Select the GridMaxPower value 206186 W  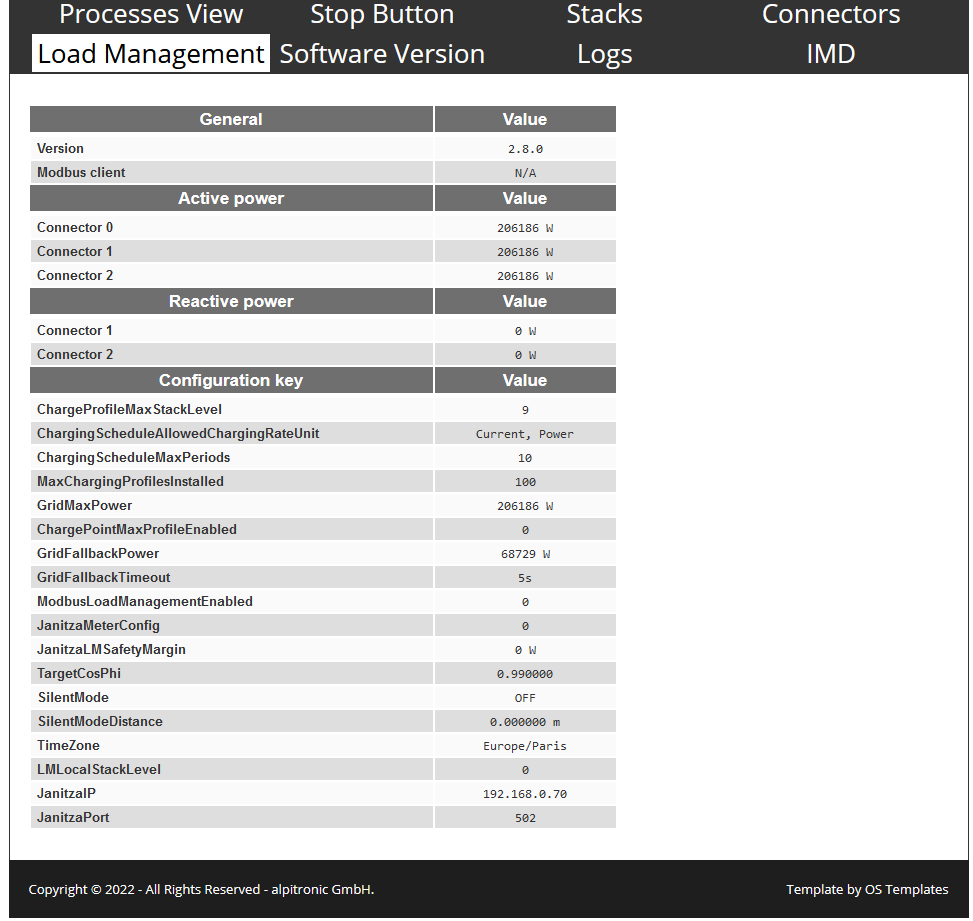(x=524, y=506)
